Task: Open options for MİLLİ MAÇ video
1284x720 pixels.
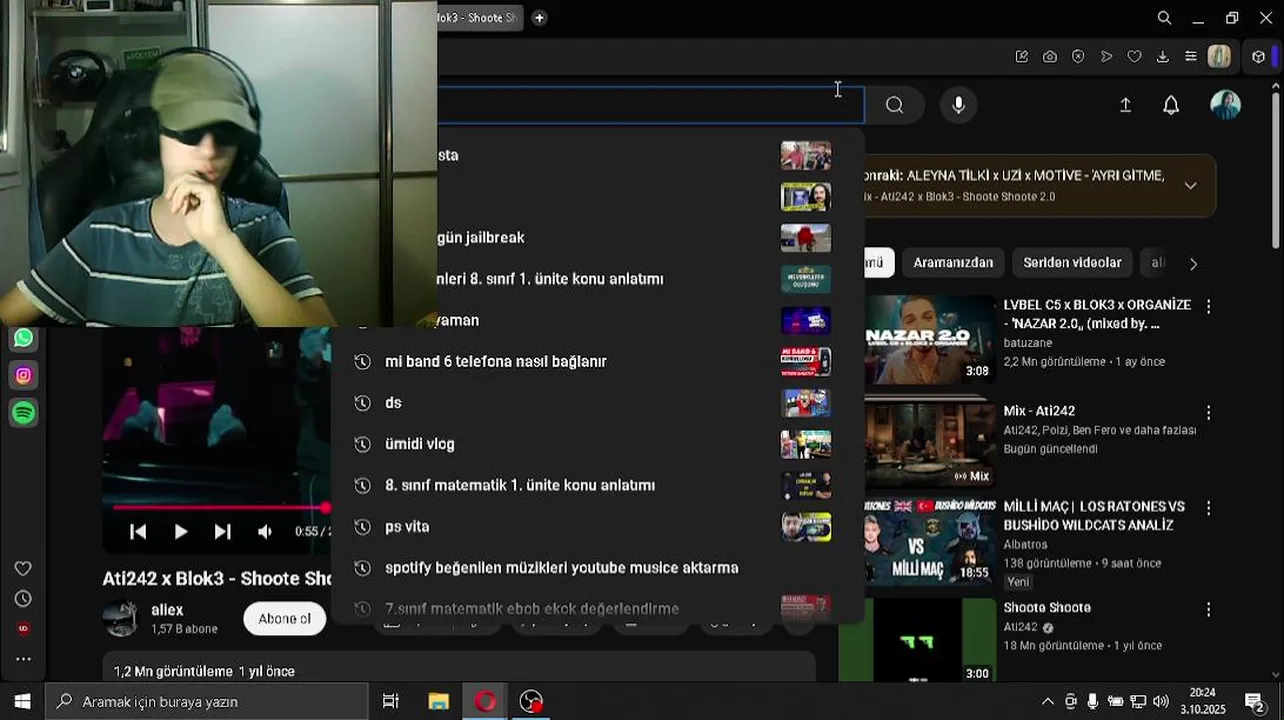Action: point(1208,508)
